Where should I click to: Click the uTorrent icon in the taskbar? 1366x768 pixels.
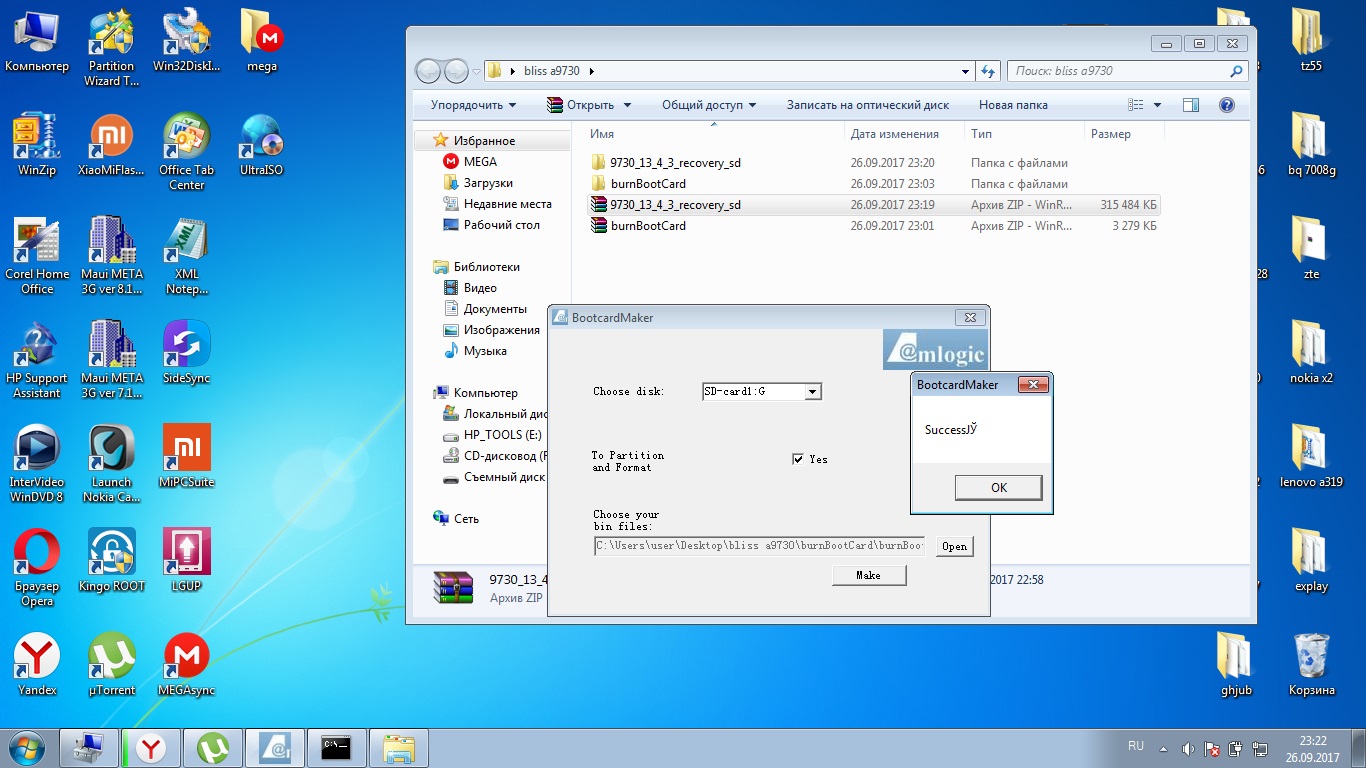[212, 747]
